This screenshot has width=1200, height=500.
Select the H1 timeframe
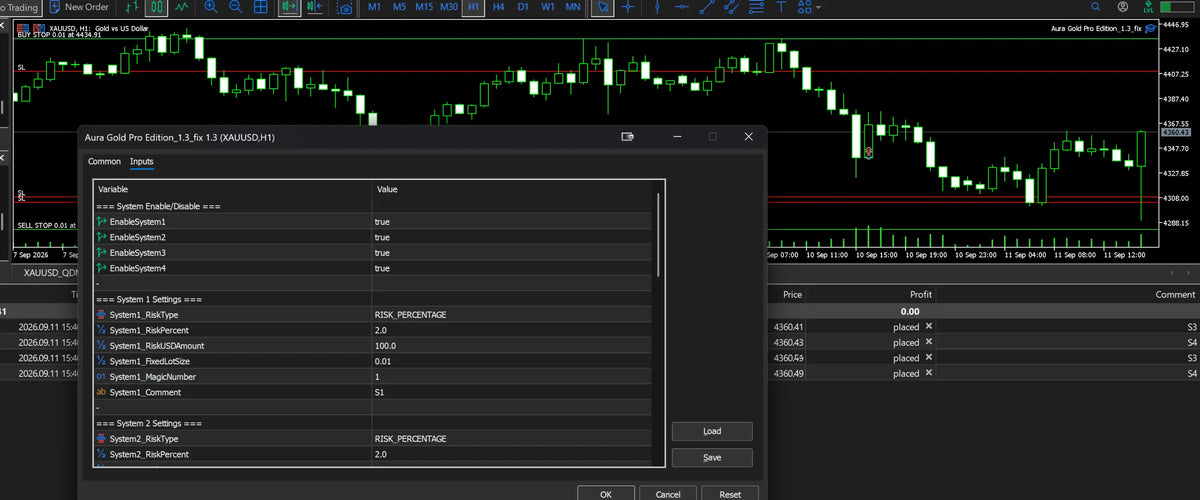[473, 7]
